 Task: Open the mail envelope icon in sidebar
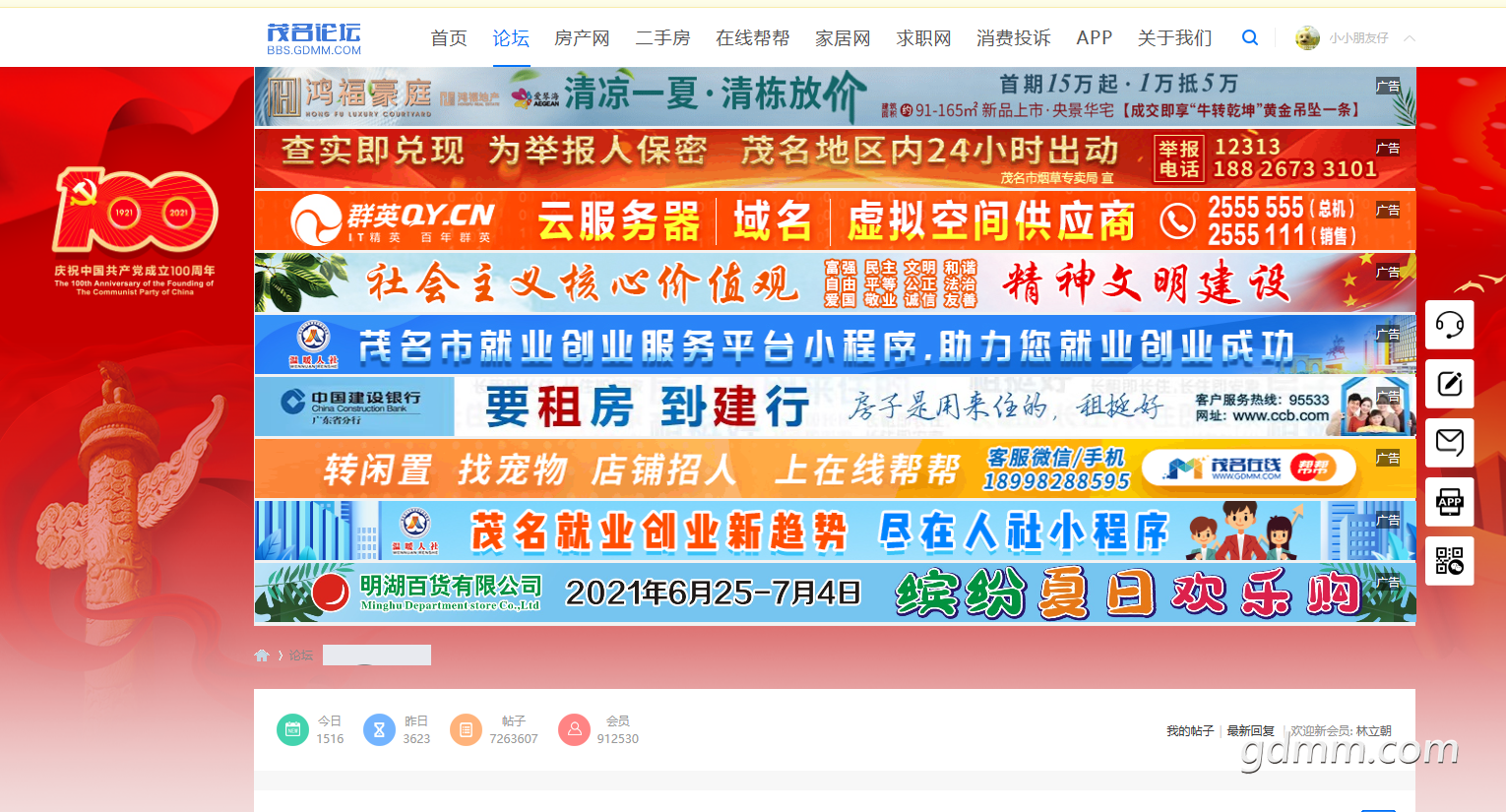(1450, 443)
